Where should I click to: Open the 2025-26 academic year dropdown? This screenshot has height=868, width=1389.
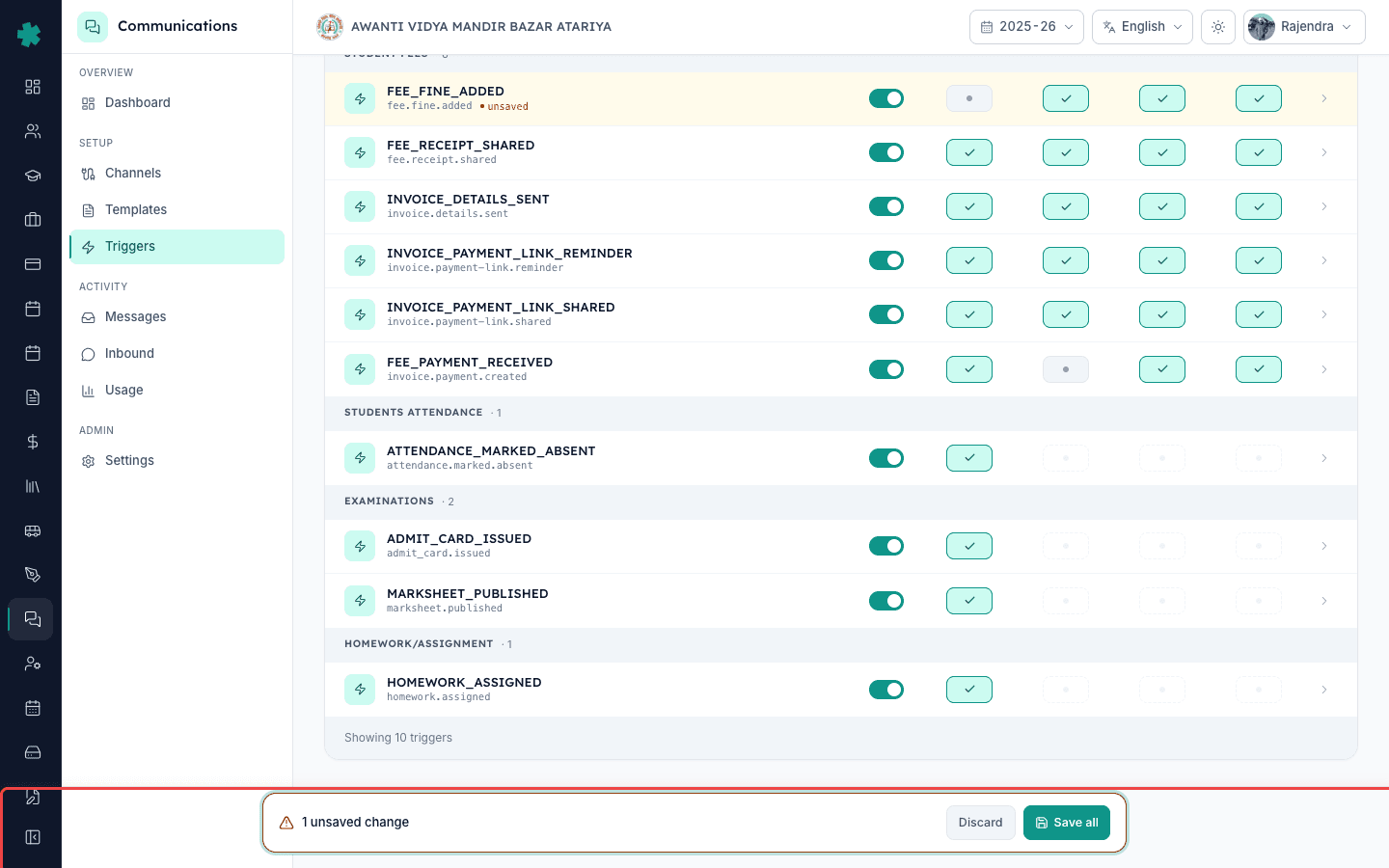tap(1026, 27)
